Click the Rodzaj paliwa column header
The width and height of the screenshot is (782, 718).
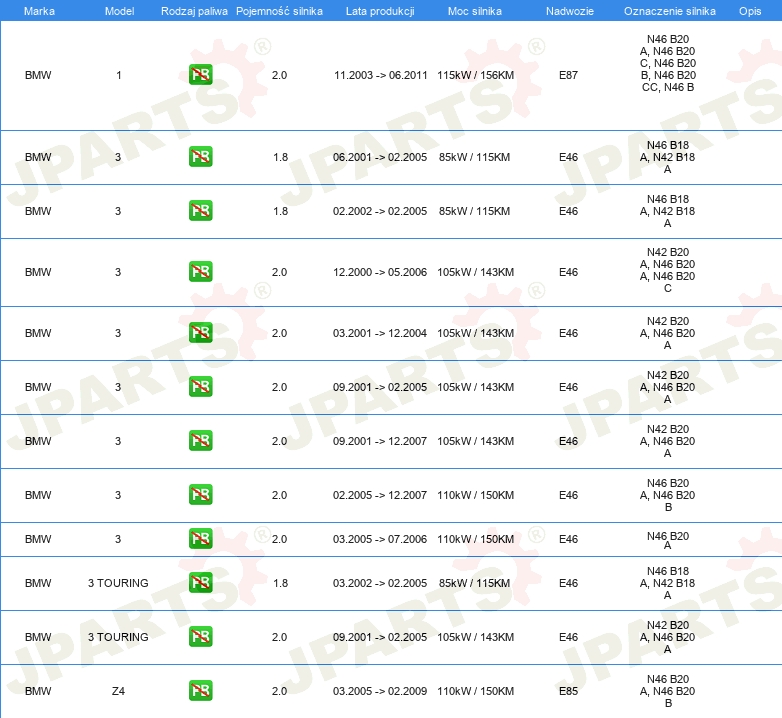[194, 11]
